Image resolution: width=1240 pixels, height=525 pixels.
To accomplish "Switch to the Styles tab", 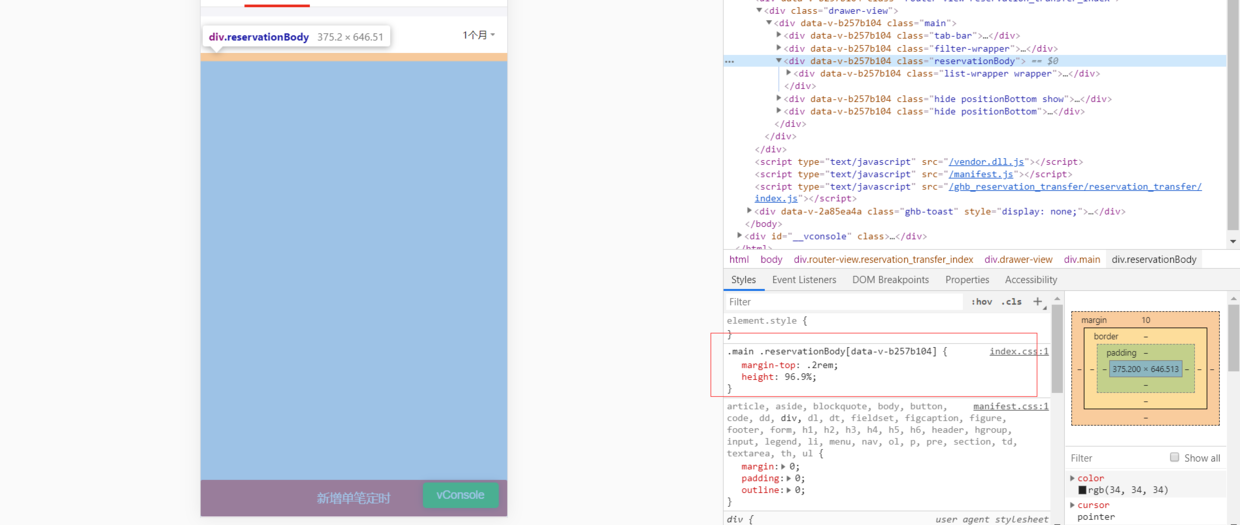I will (743, 280).
